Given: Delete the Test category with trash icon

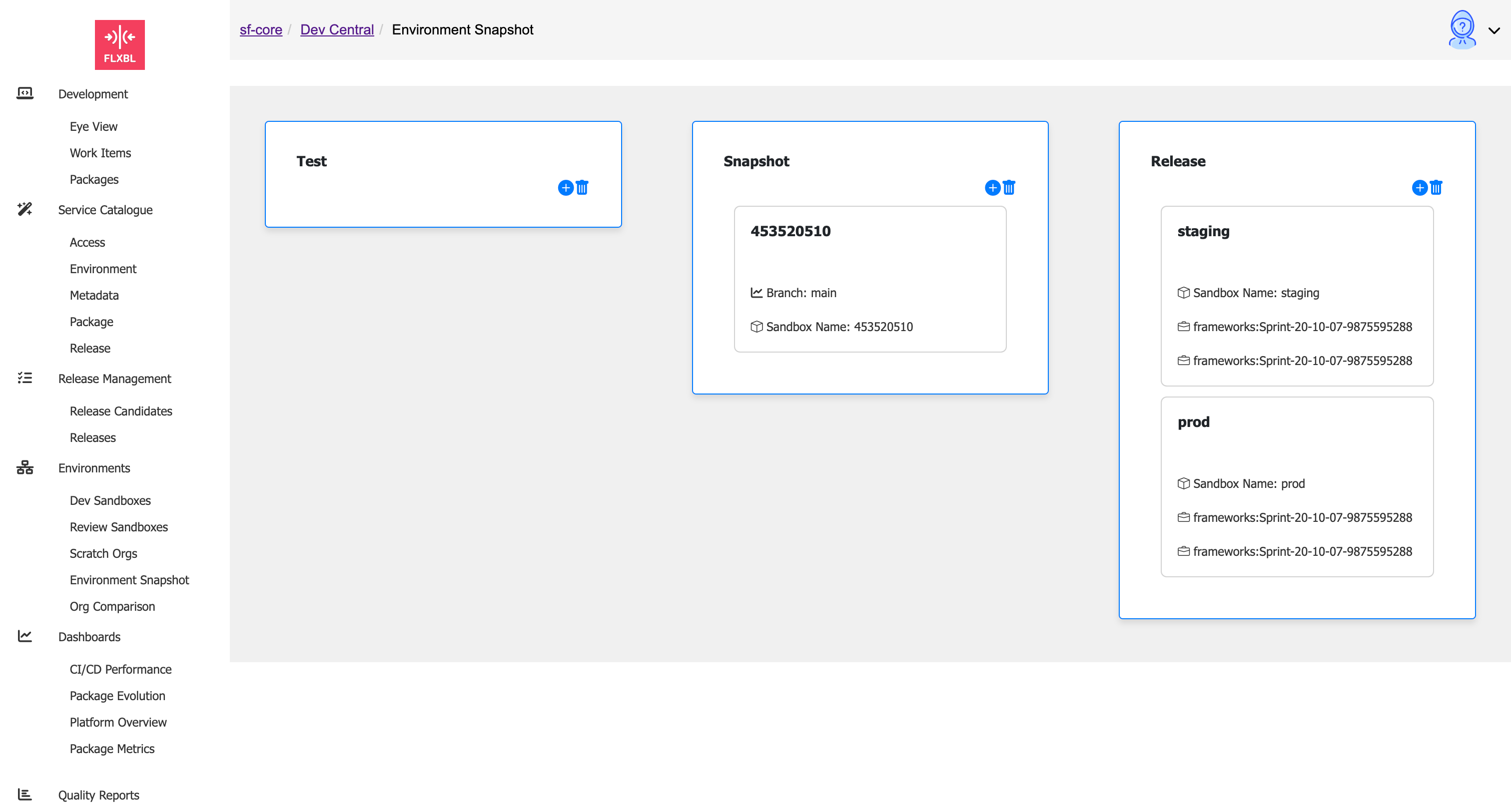Looking at the screenshot, I should pyautogui.click(x=581, y=188).
